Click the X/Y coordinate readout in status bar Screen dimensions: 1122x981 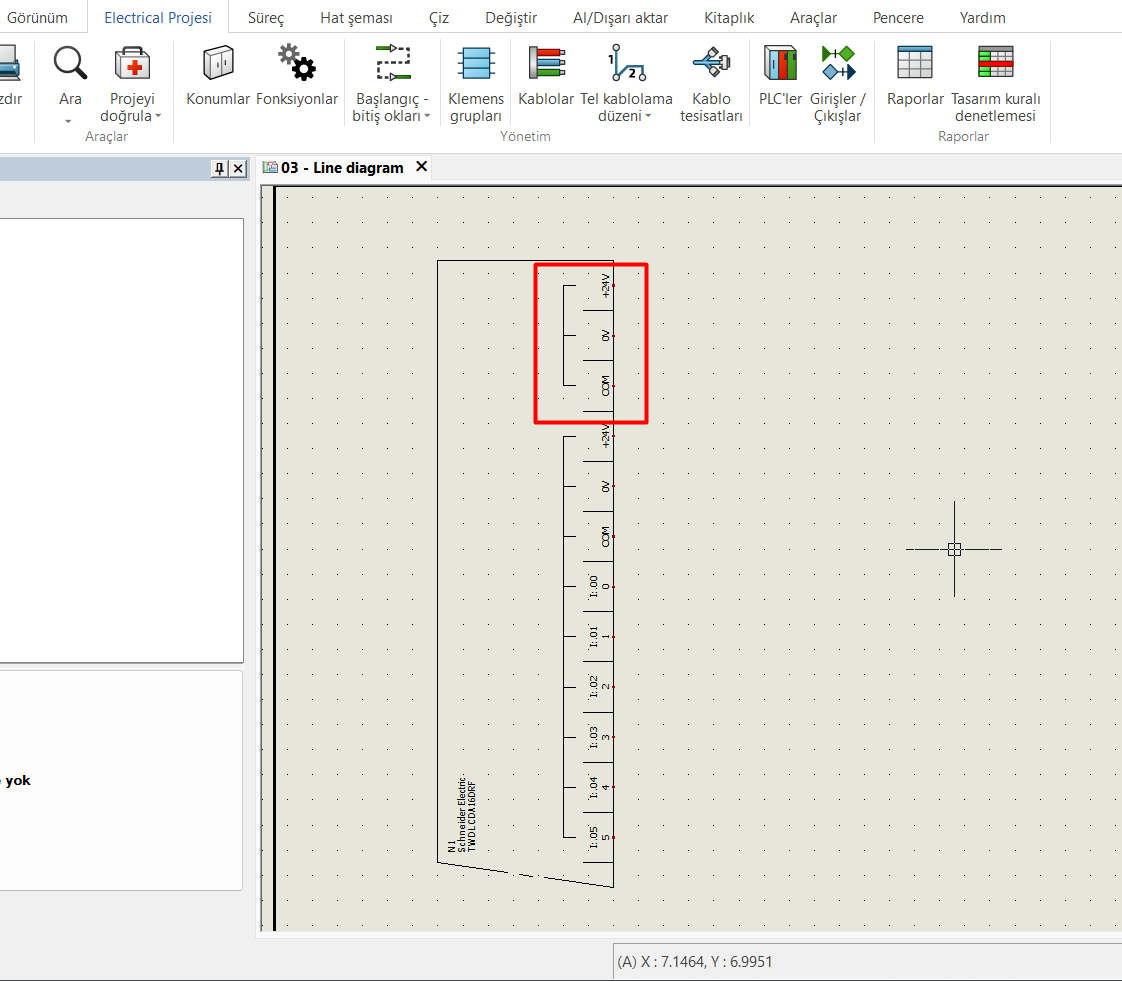point(695,962)
